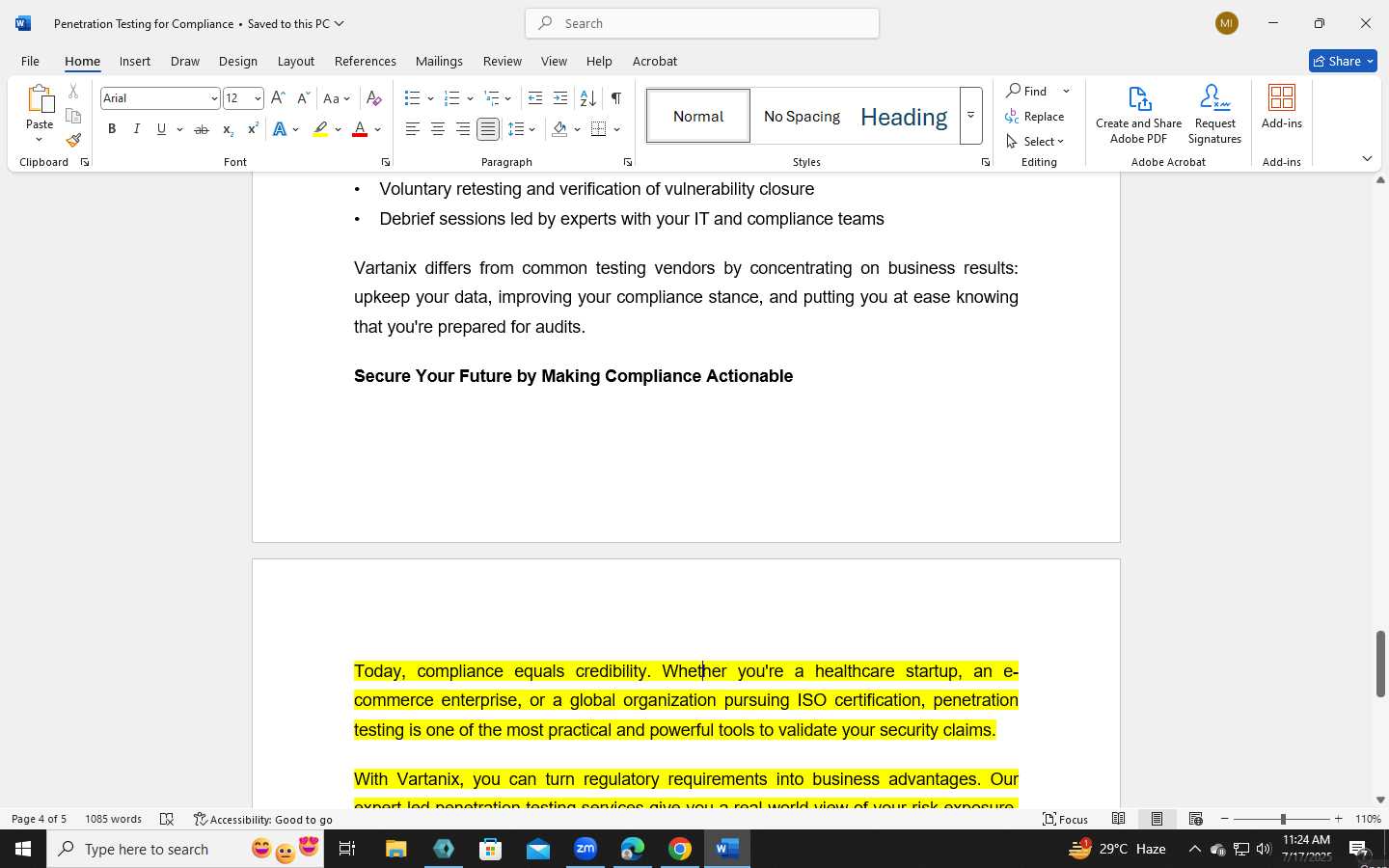Open the Insert tab
Screen dimensions: 1389x868
(135, 61)
